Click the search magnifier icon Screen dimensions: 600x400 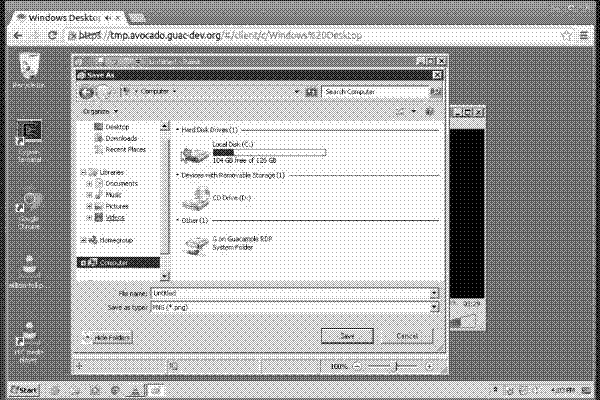coord(435,92)
